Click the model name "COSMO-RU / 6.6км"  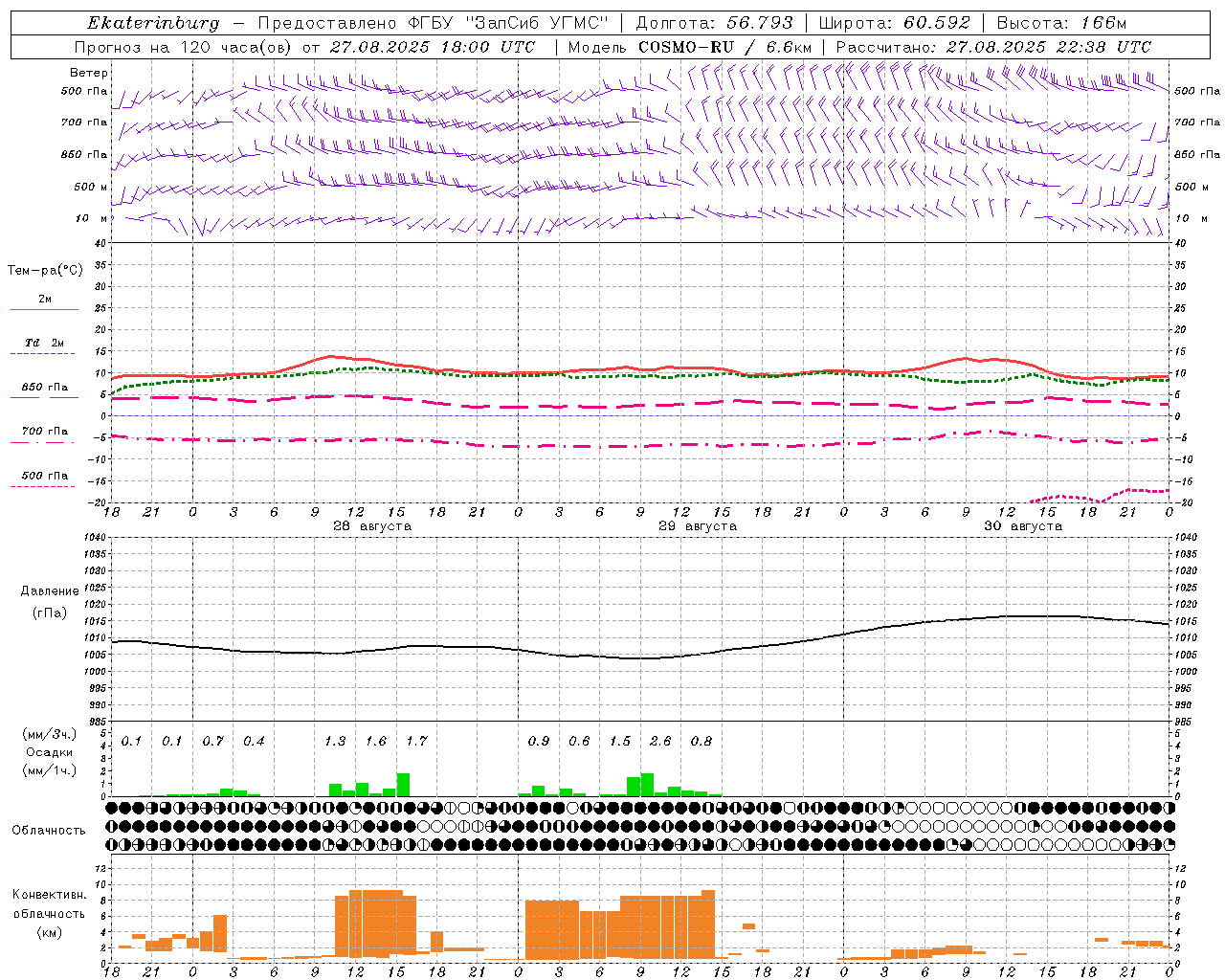point(725,47)
